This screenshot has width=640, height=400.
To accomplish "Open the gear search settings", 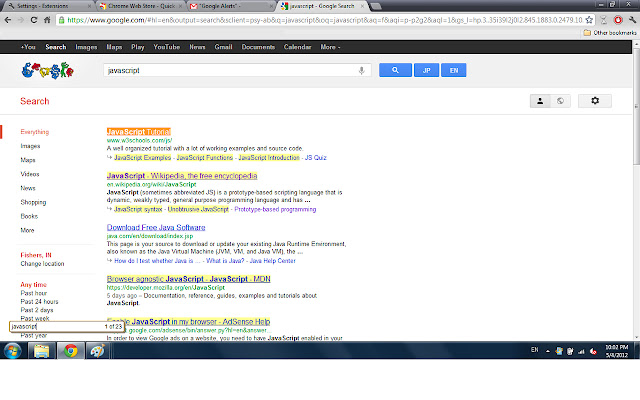I will click(595, 101).
